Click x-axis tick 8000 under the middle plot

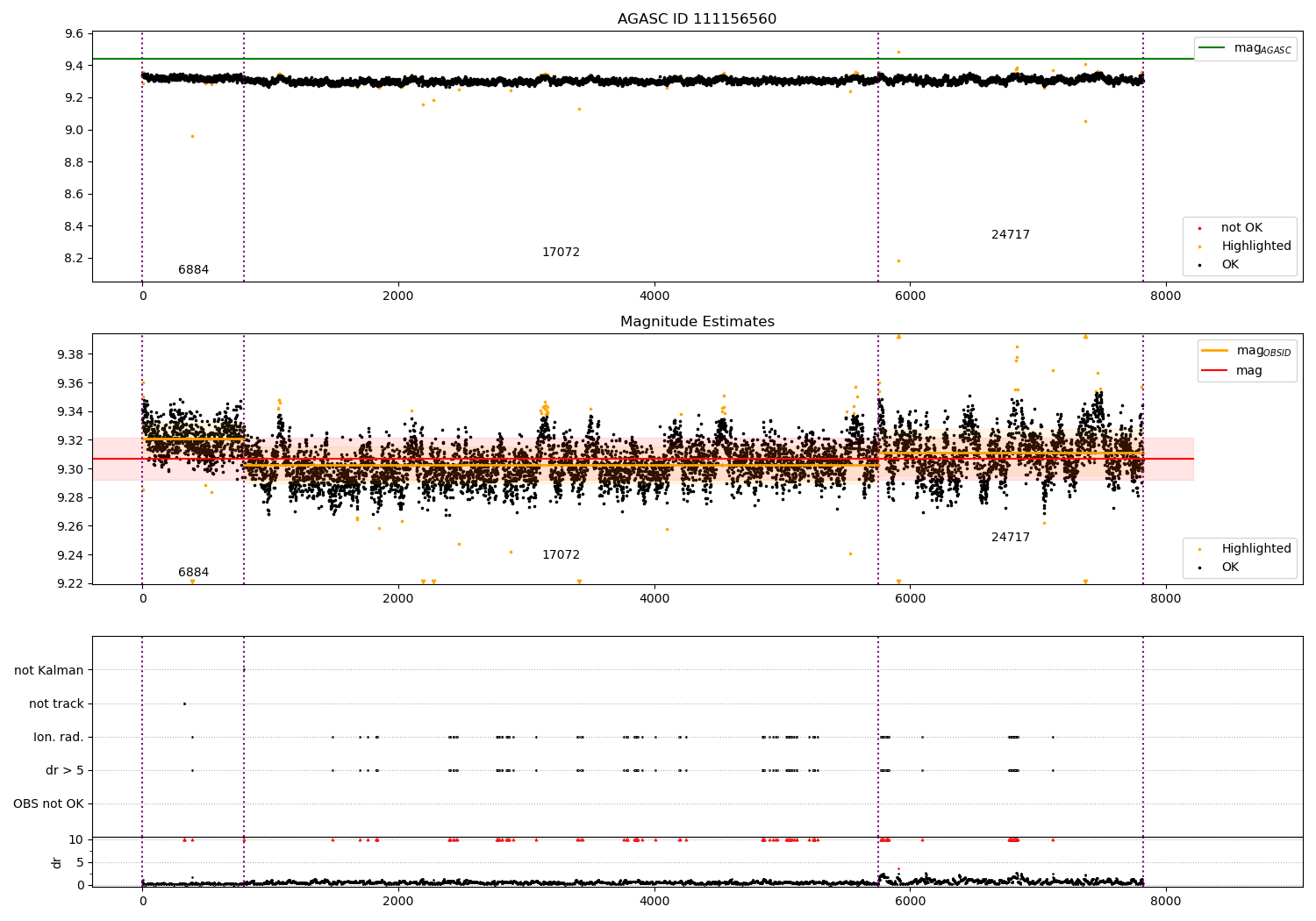point(1166,599)
